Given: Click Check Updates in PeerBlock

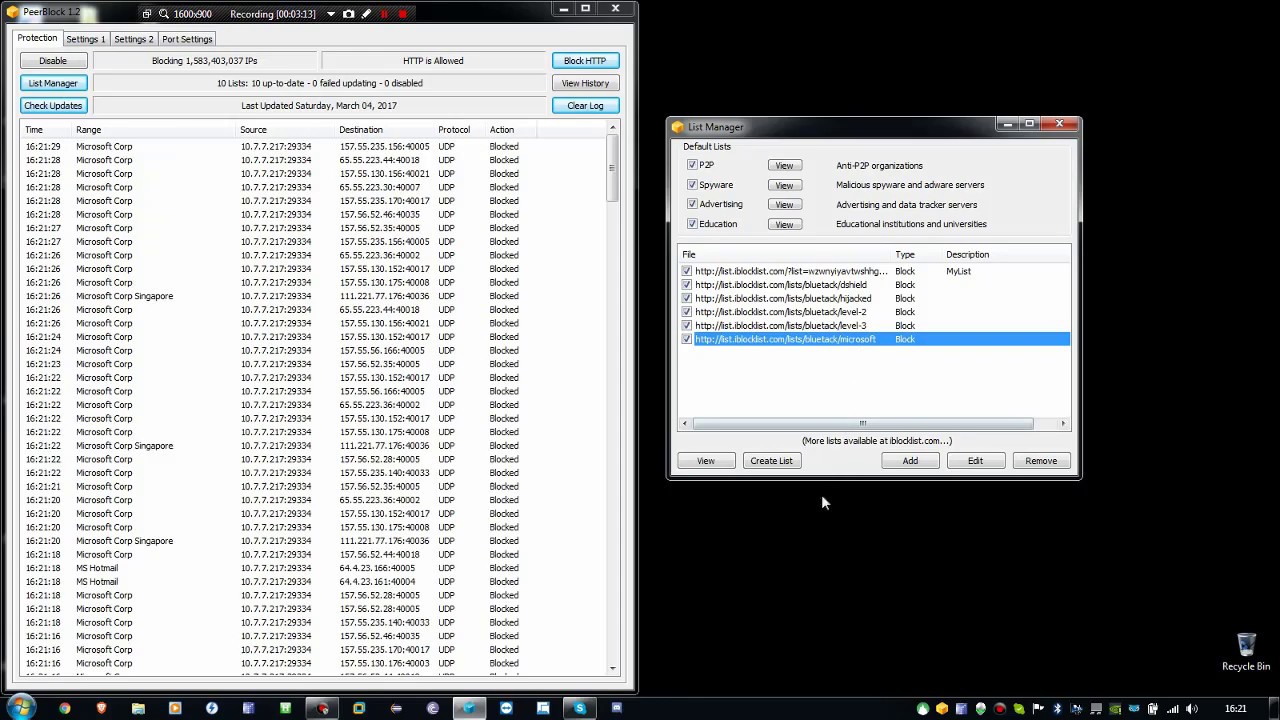Looking at the screenshot, I should (x=53, y=105).
